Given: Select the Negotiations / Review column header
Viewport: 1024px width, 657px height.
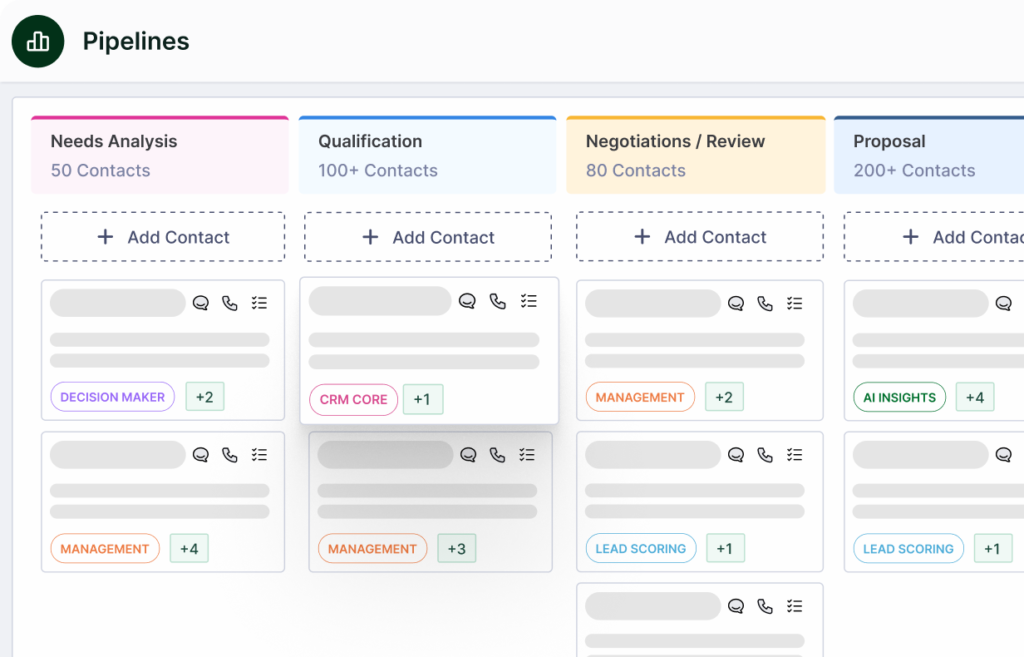Looking at the screenshot, I should [696, 155].
